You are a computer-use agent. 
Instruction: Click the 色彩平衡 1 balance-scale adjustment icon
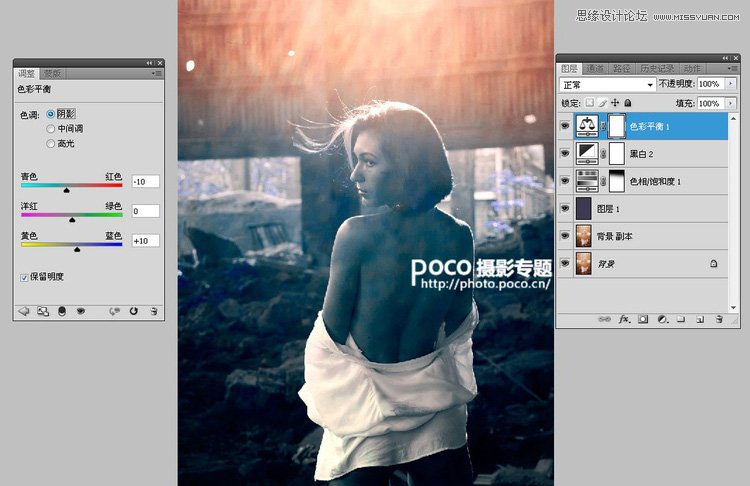coord(587,126)
